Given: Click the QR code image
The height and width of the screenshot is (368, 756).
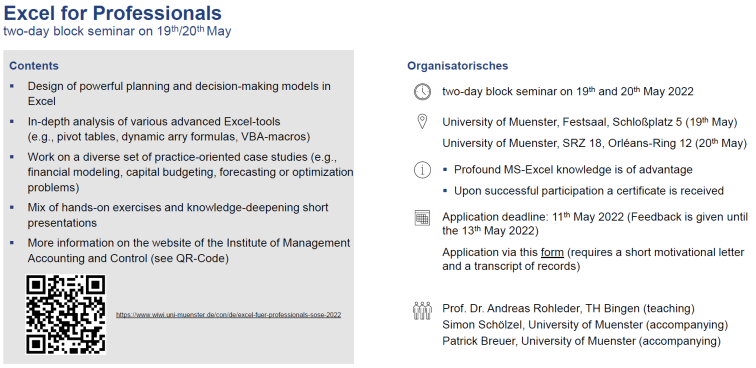Looking at the screenshot, I should tap(66, 314).
